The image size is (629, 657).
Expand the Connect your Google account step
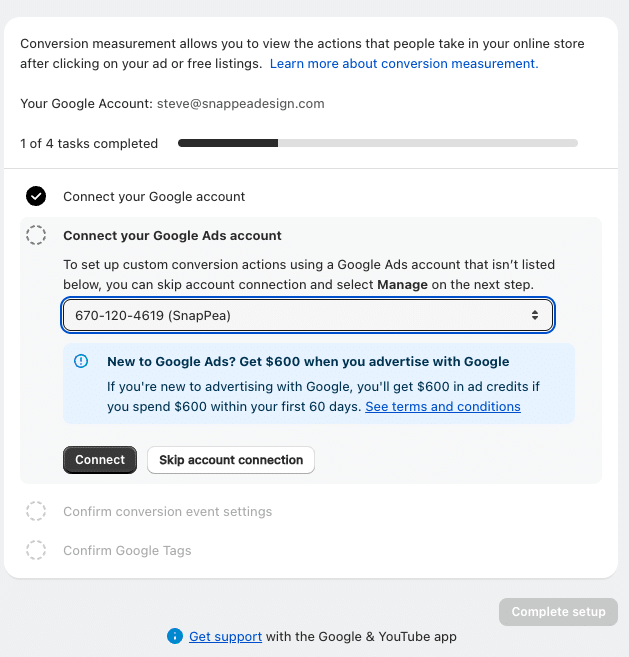[154, 196]
